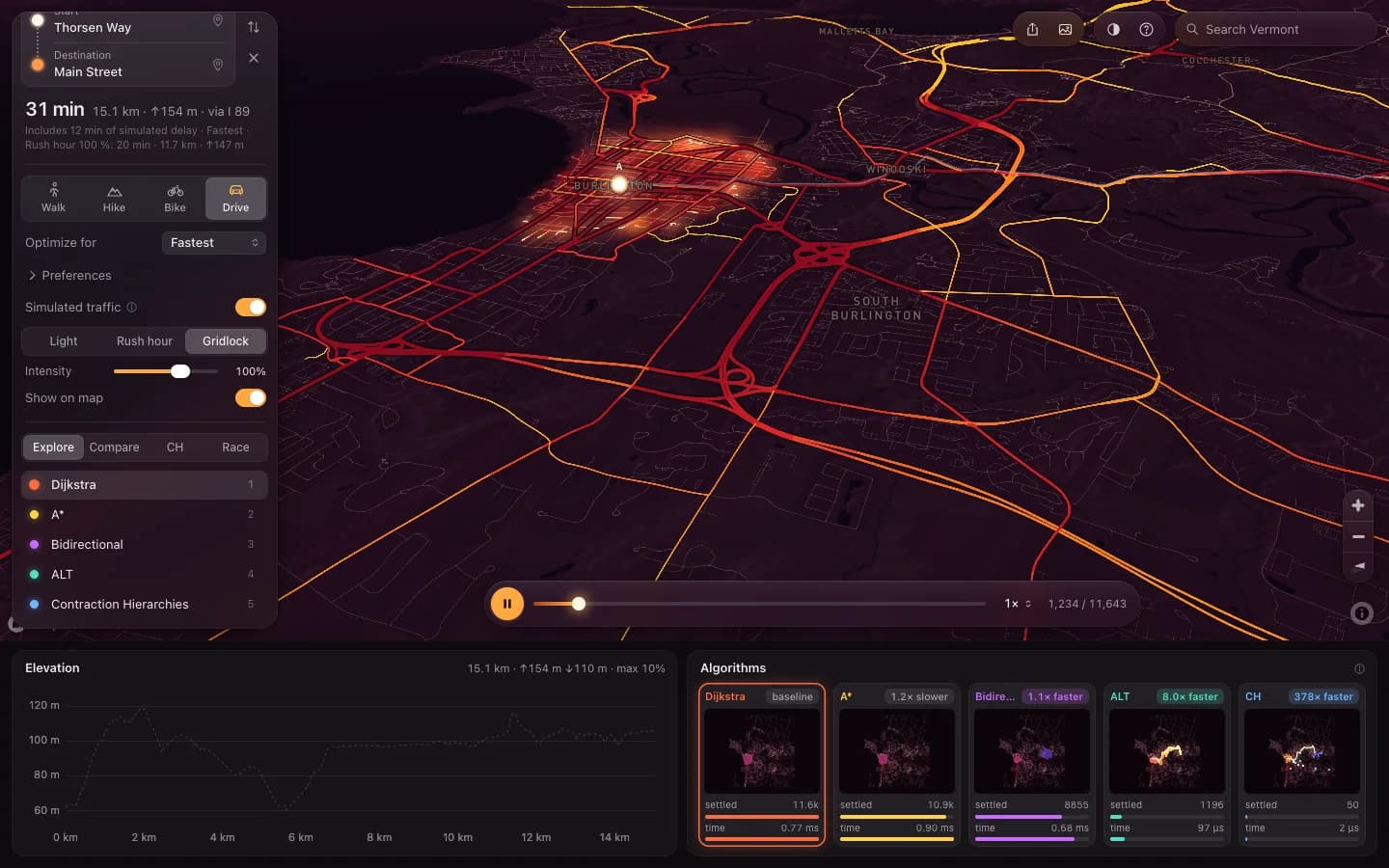This screenshot has width=1389, height=868.
Task: Select Walk travel mode
Action: click(53, 198)
